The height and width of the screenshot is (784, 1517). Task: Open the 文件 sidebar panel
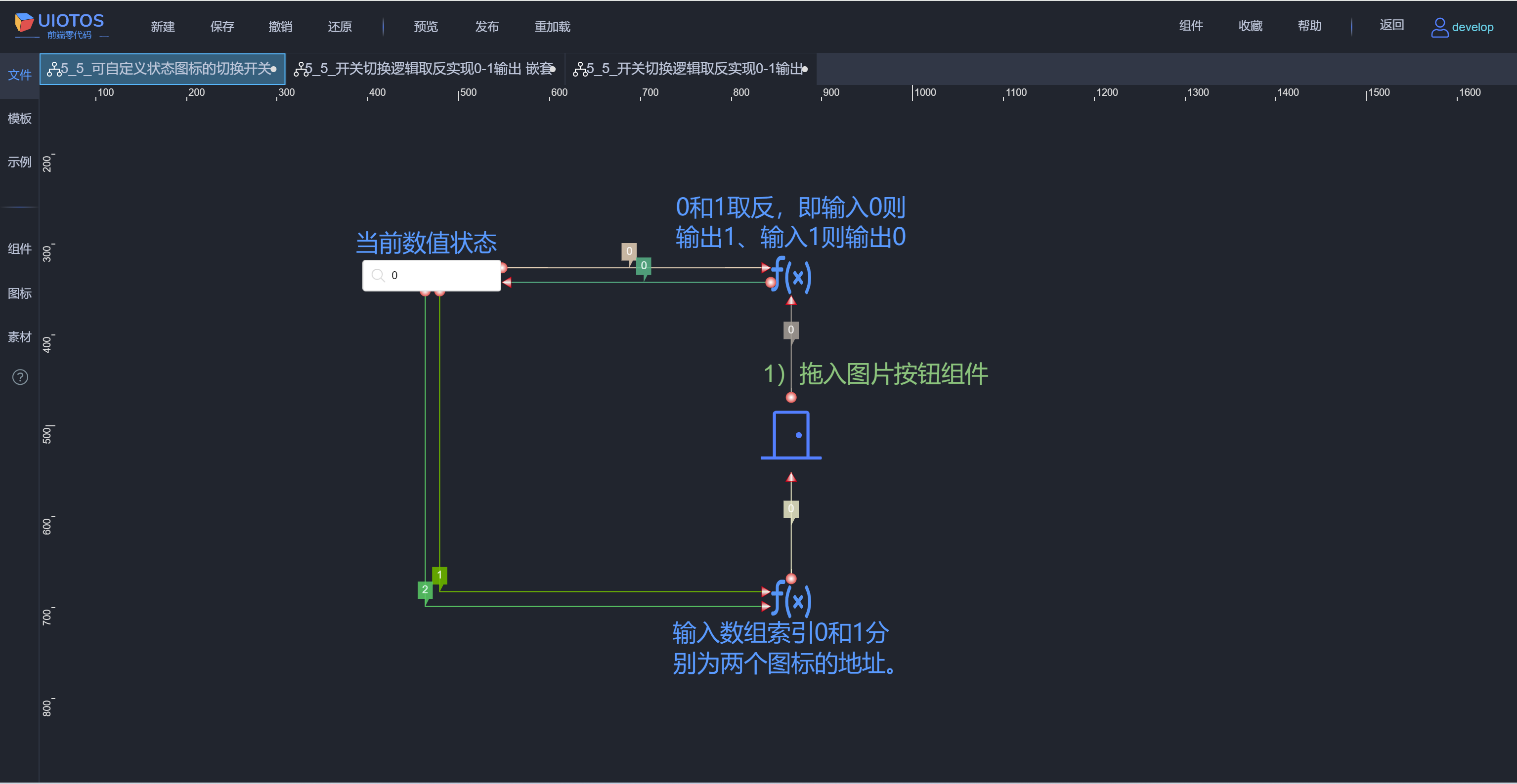(19, 75)
